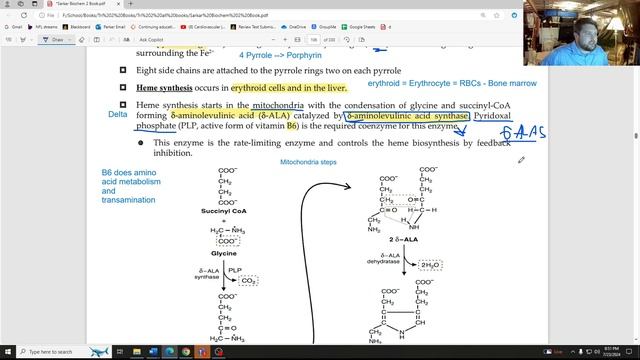Open the Cardiovascular YouTube bookmark
Viewport: 640px width, 360px height.
point(202,27)
